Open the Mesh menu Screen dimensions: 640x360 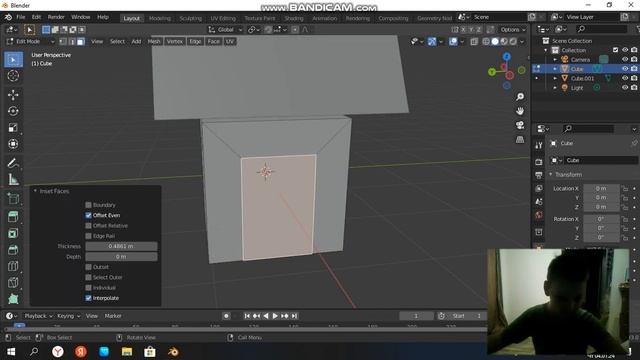coord(154,41)
